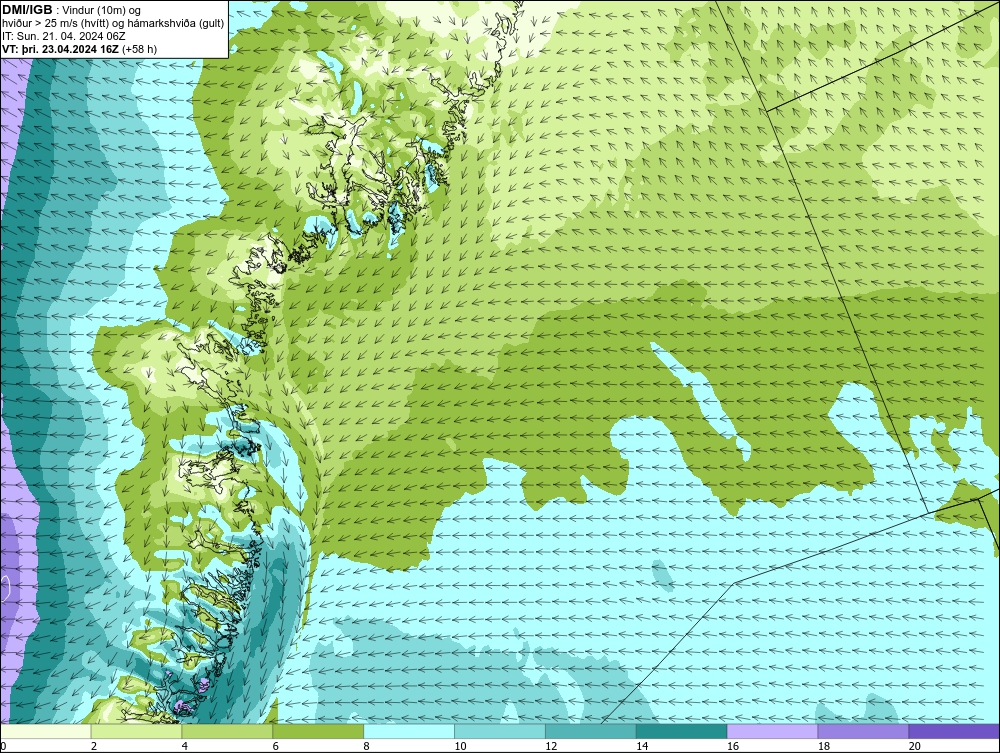Click the legend scale value '6'
Screen dimensions: 1000x753
[x=276, y=746]
